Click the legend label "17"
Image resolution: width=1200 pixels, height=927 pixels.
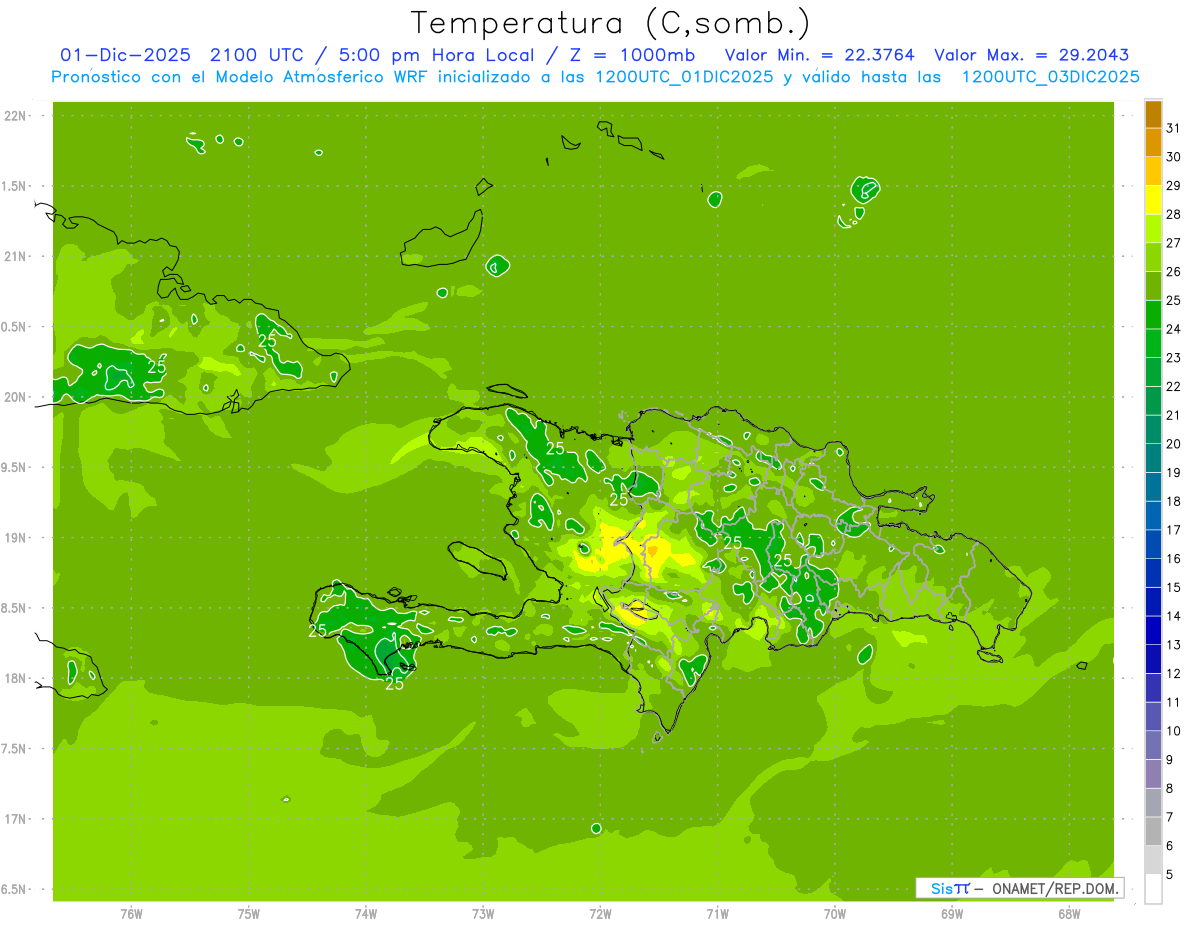pos(1174,530)
